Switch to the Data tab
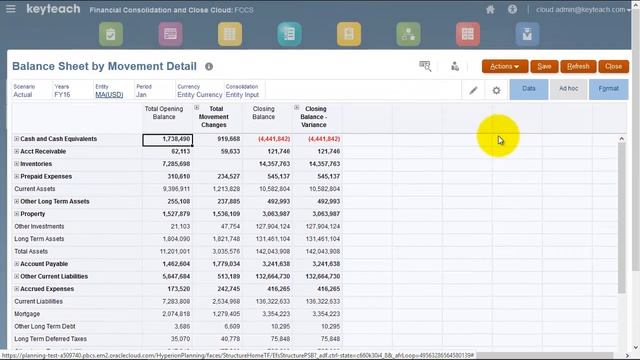This screenshot has width=640, height=360. coord(529,89)
